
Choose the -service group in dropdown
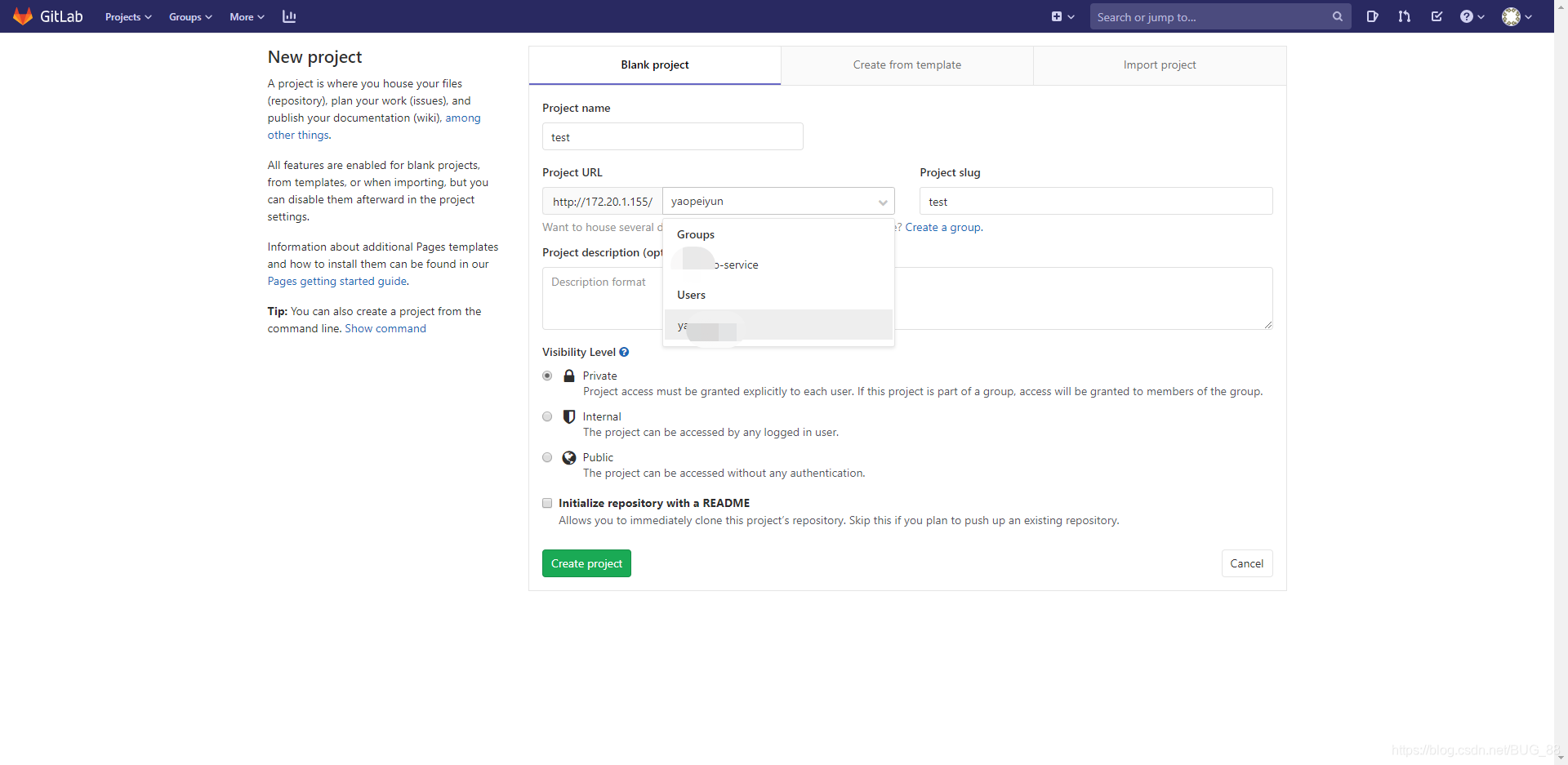(778, 265)
